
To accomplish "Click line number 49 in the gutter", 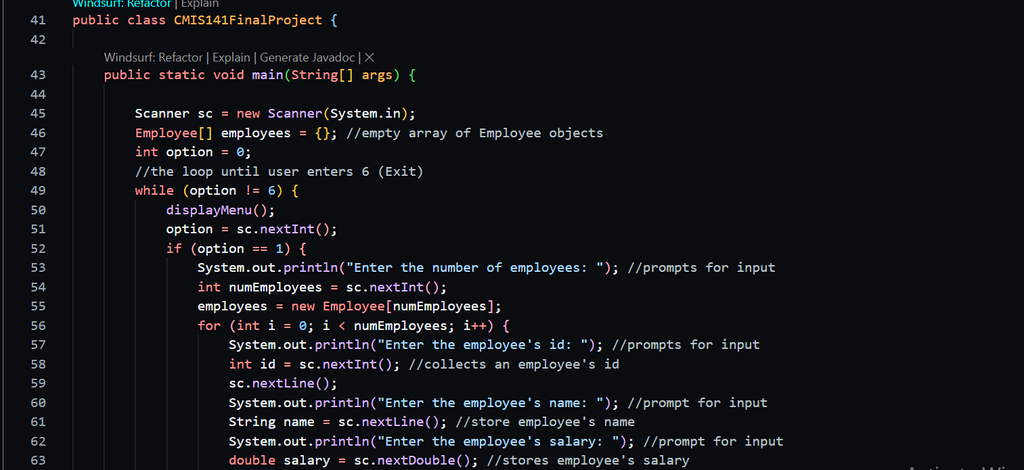I will point(38,190).
